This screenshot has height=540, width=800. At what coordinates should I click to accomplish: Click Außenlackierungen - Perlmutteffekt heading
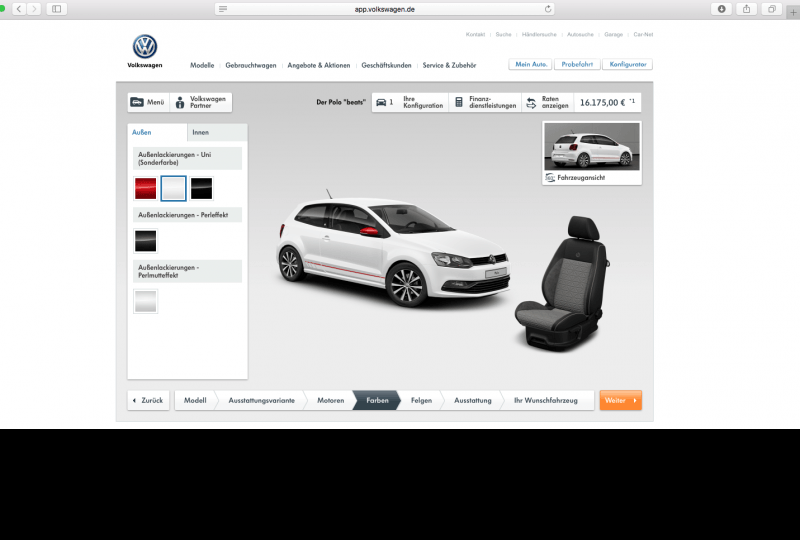click(187, 272)
